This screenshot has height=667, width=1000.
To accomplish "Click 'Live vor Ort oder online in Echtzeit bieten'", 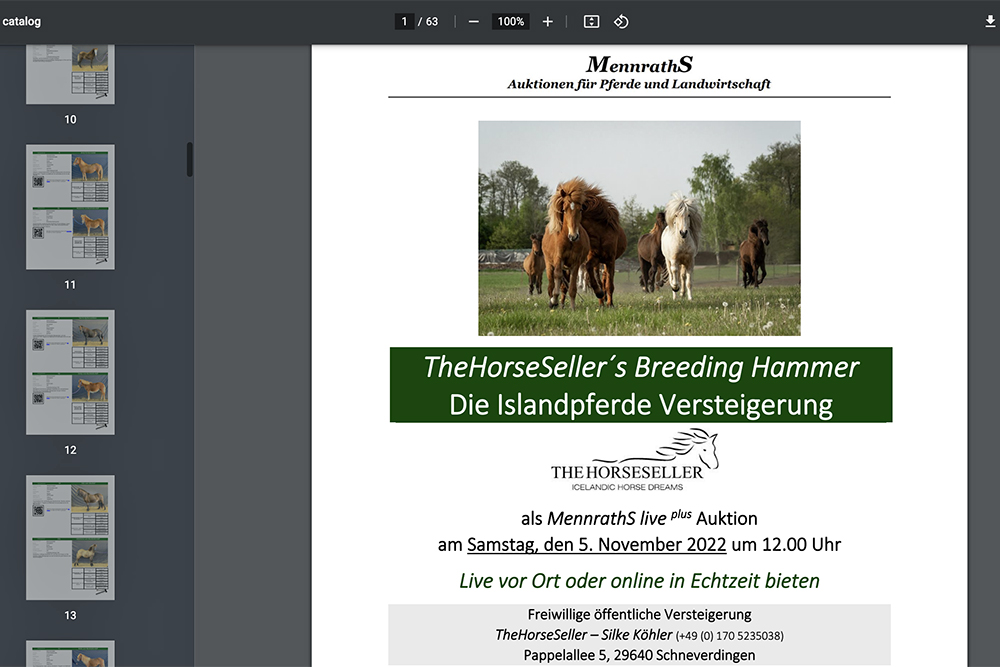I will (639, 581).
